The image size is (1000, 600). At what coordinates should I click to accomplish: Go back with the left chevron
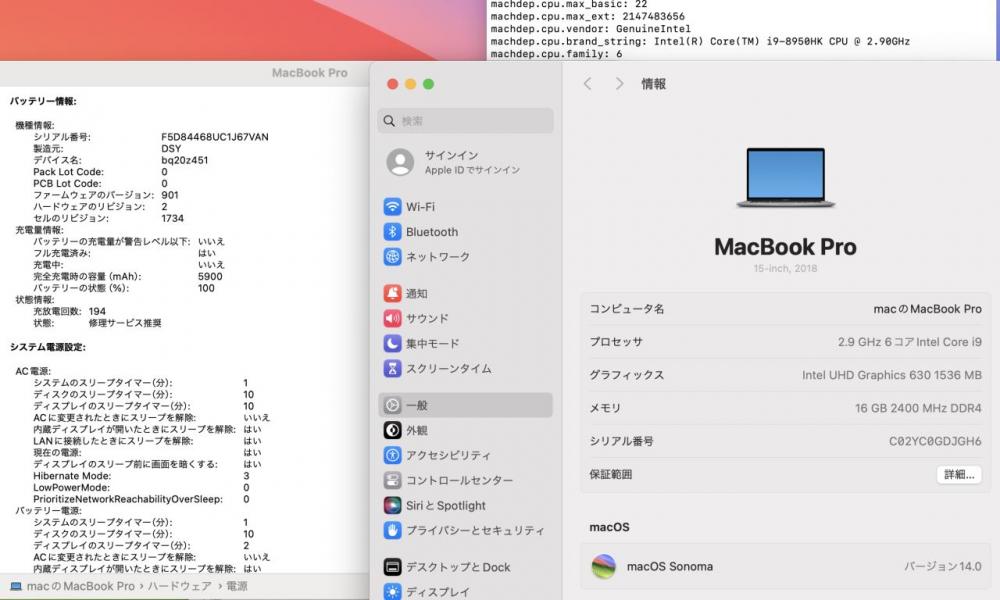tap(587, 84)
